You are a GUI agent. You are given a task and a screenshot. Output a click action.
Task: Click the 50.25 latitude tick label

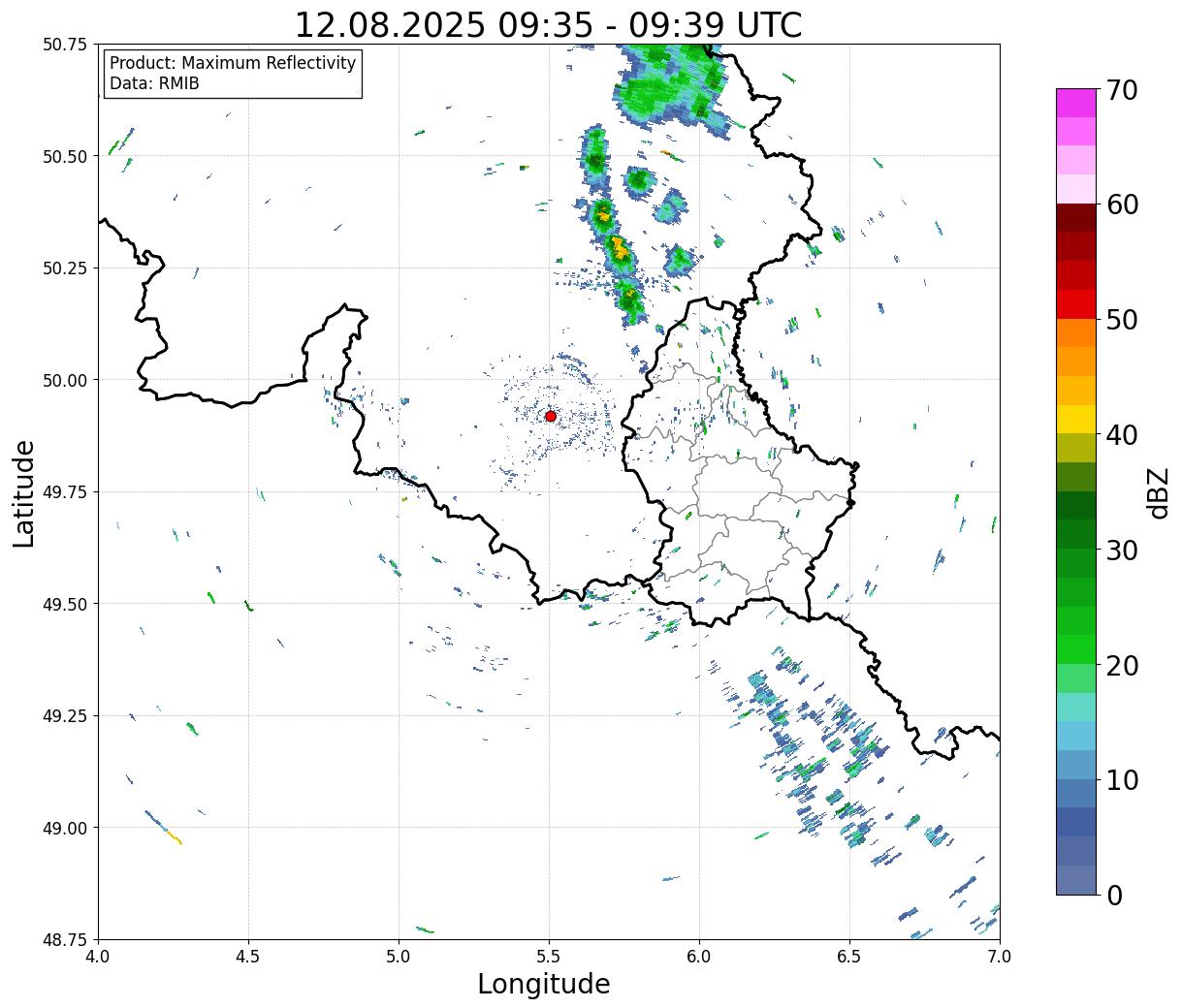[x=65, y=268]
